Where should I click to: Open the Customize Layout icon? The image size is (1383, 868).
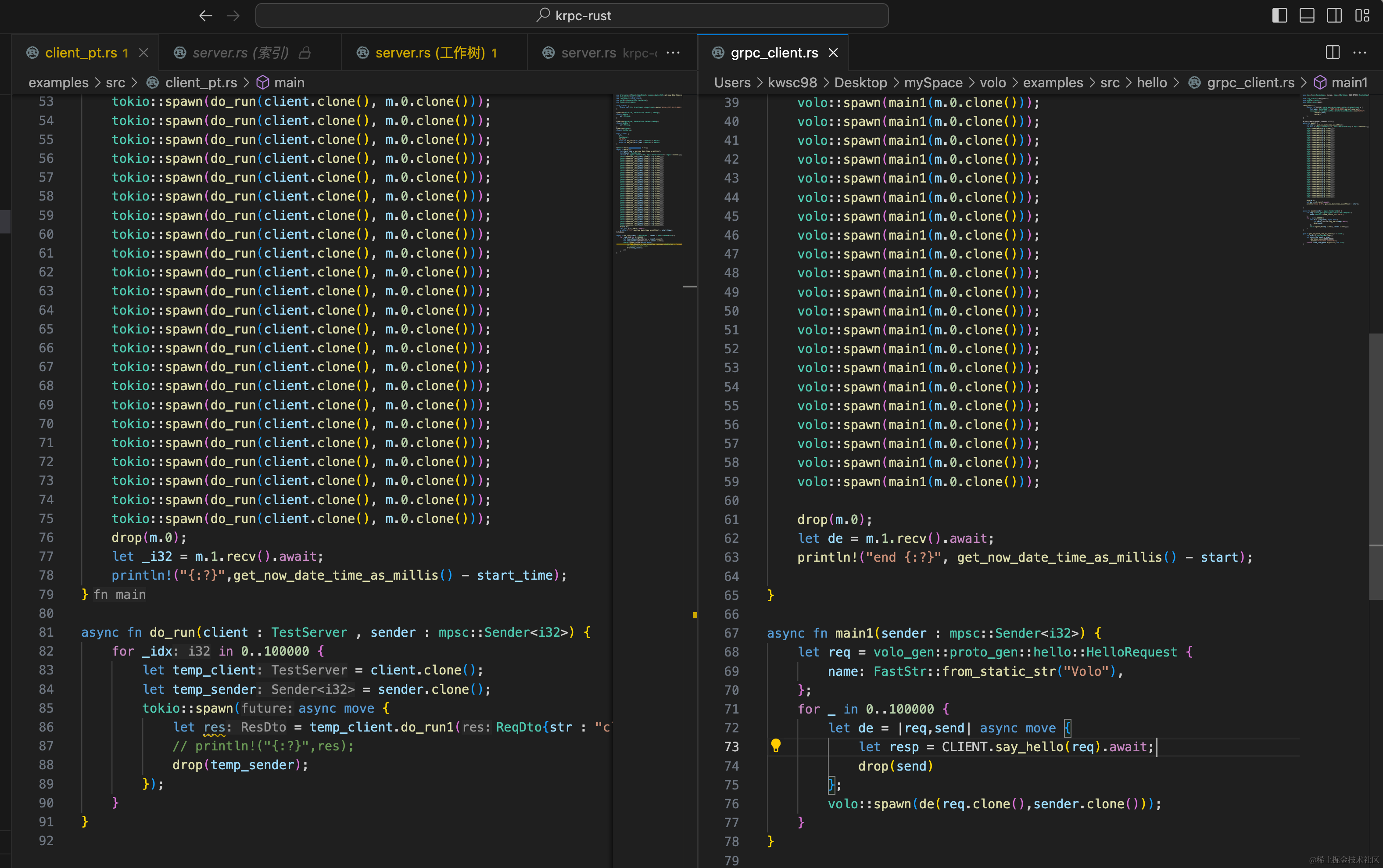click(1362, 15)
